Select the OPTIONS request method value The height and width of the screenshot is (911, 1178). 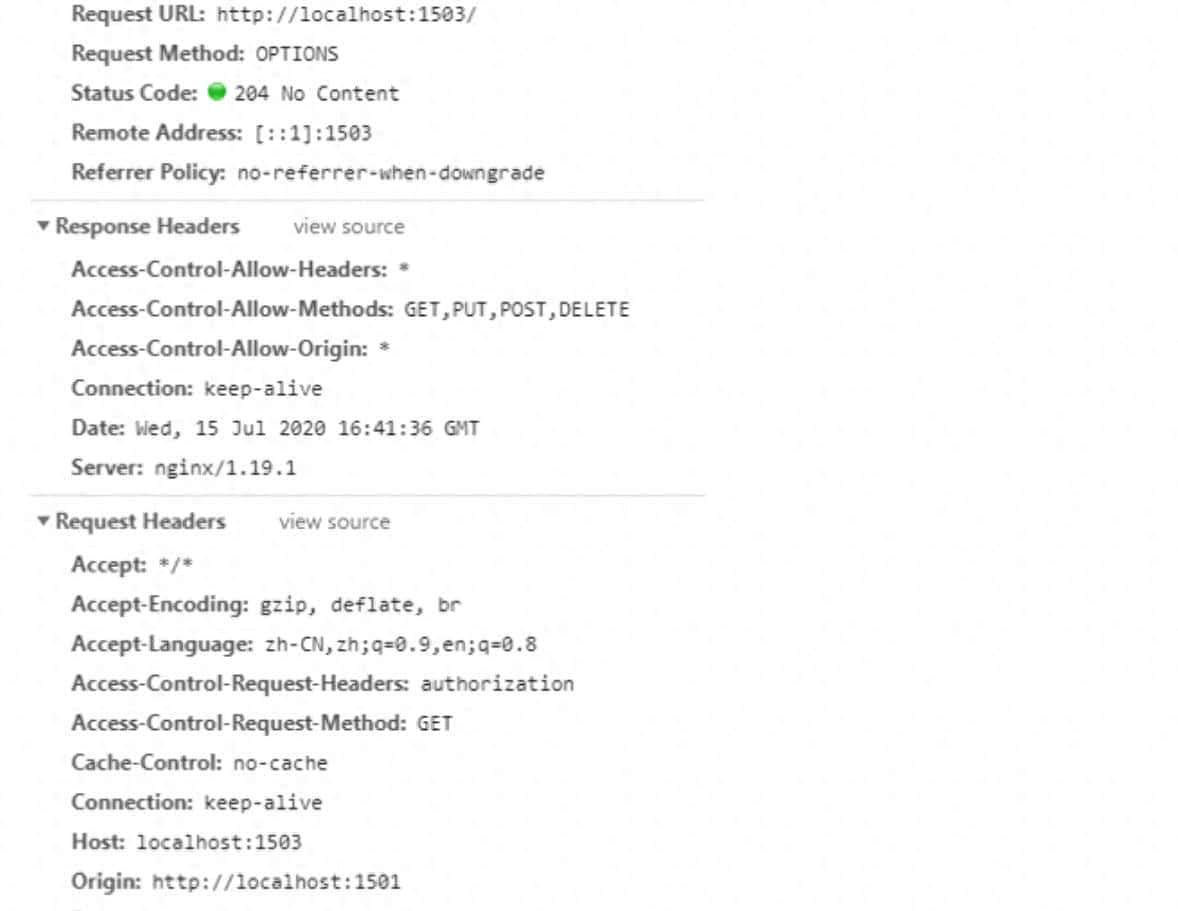point(290,54)
